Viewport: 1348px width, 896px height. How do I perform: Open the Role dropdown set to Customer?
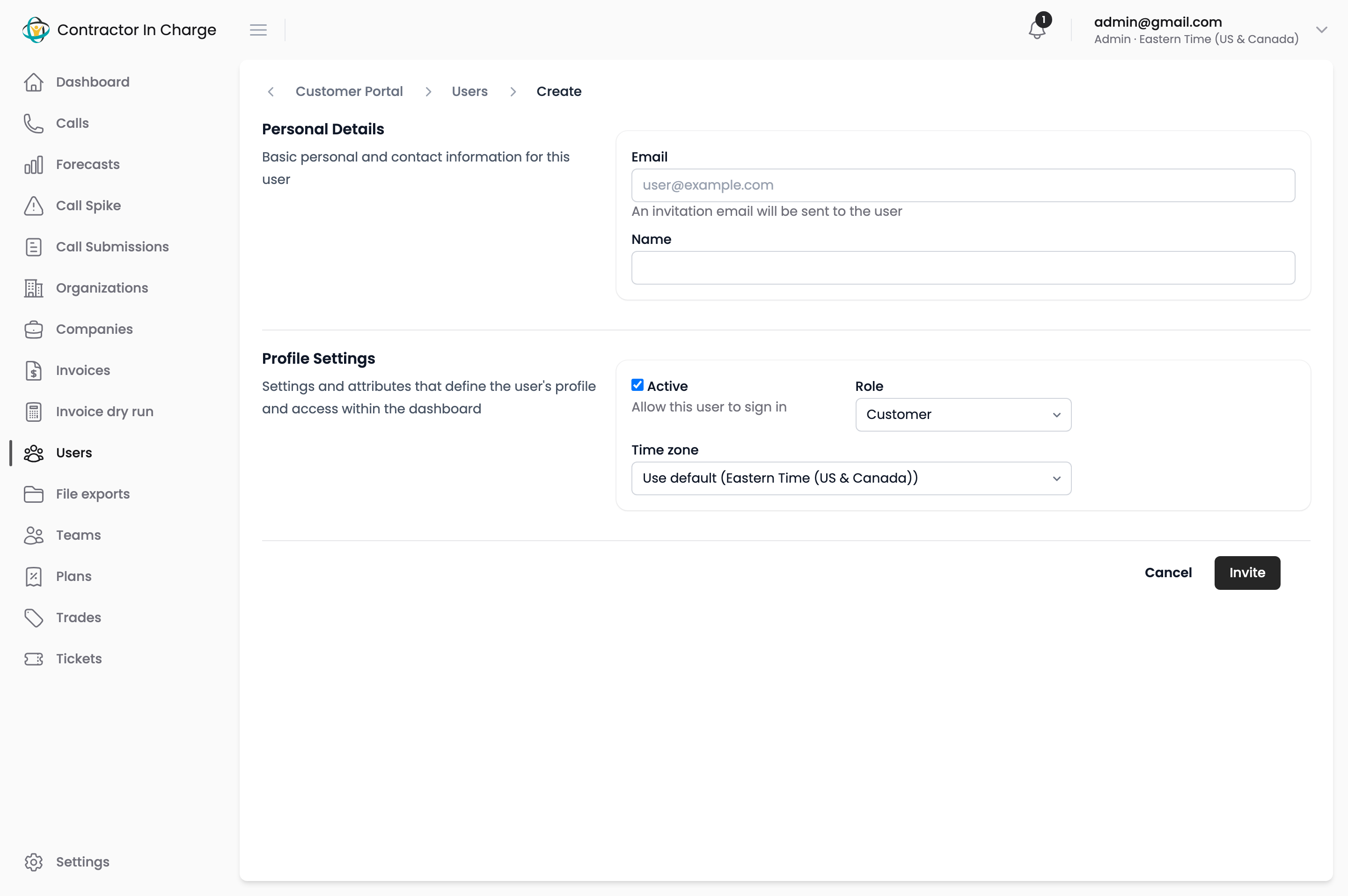(x=963, y=415)
